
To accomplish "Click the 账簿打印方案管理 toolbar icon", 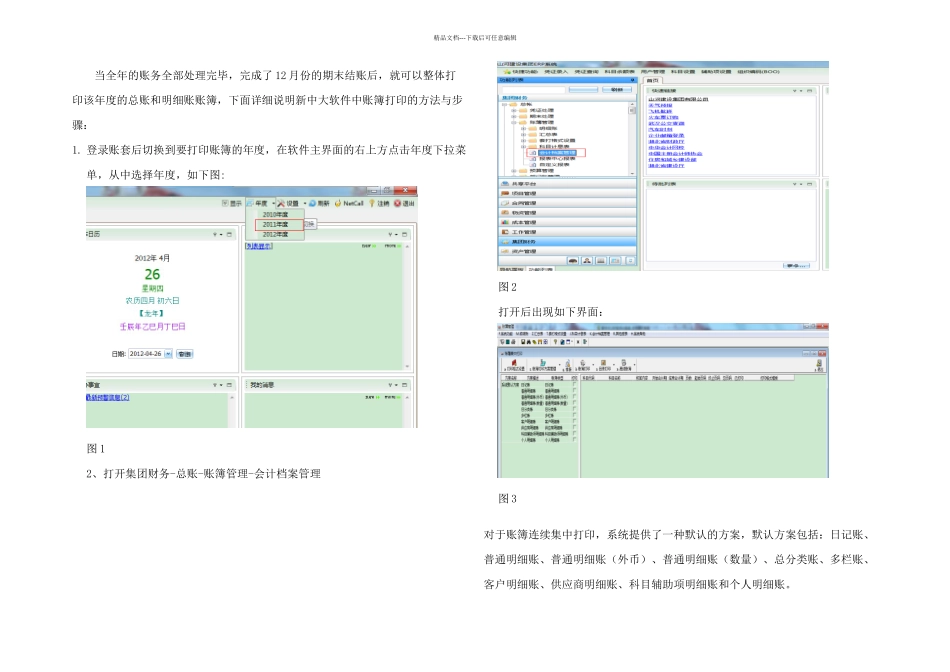I will pyautogui.click(x=542, y=362).
